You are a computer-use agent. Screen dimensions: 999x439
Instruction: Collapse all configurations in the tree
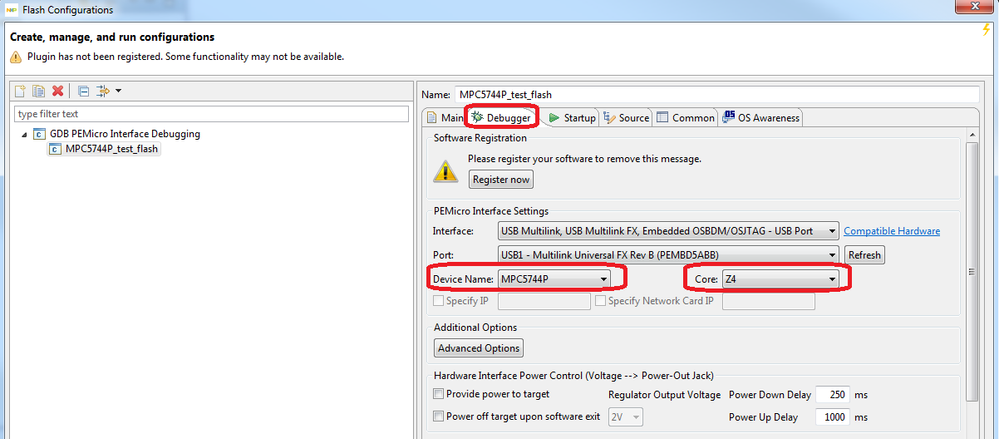(83, 91)
